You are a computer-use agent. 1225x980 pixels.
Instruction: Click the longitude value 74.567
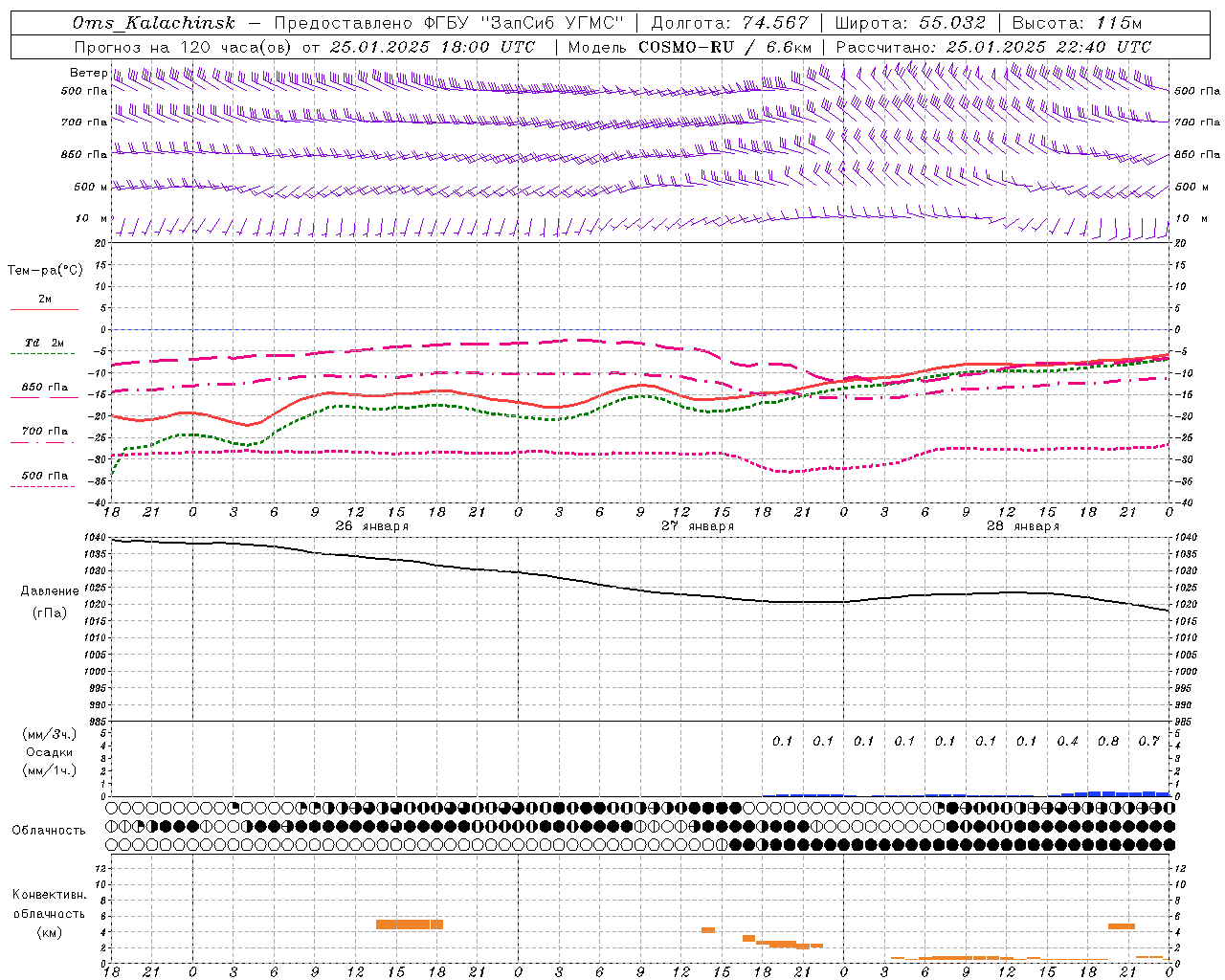pyautogui.click(x=775, y=23)
